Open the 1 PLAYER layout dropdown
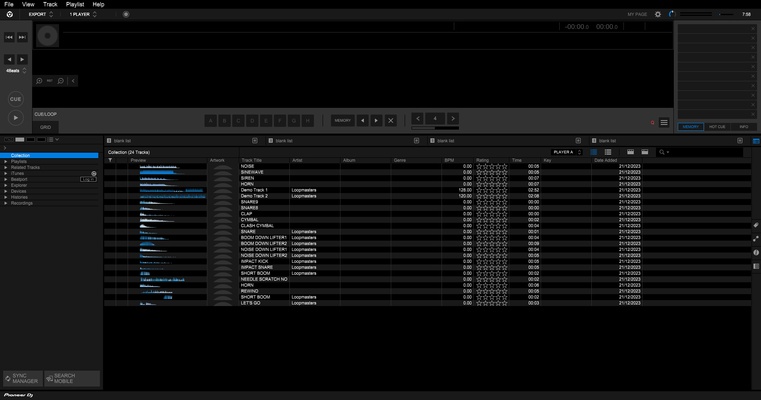 pos(83,14)
